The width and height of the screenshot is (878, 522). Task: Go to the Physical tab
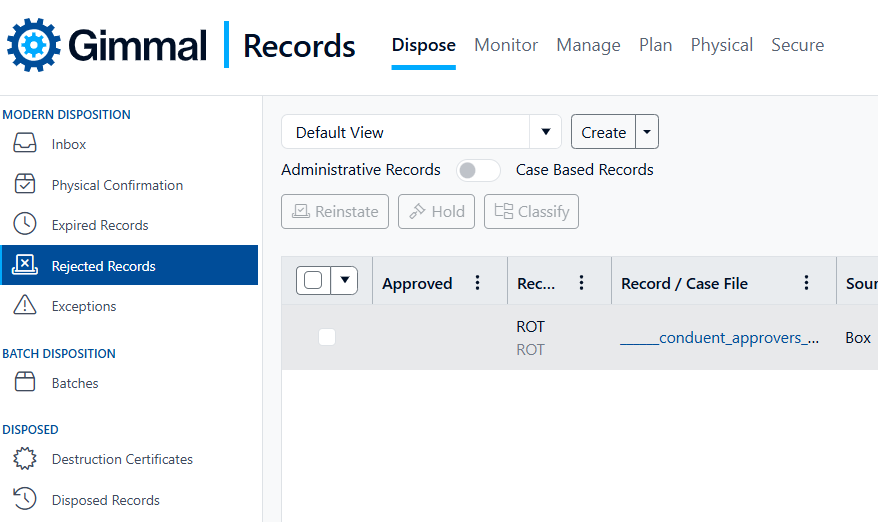[721, 45]
